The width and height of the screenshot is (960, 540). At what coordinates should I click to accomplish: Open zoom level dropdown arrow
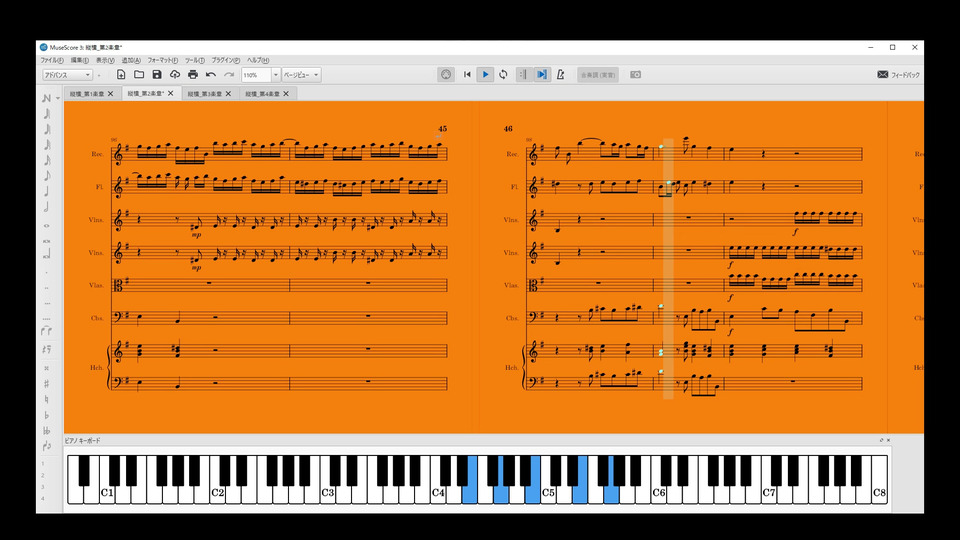pos(276,75)
